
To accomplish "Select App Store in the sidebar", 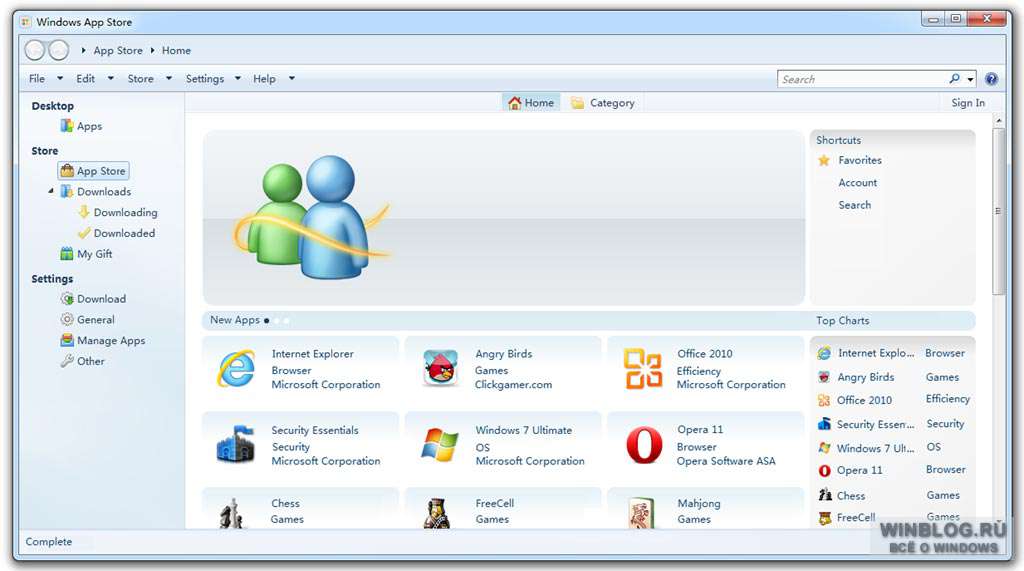I will pyautogui.click(x=93, y=171).
